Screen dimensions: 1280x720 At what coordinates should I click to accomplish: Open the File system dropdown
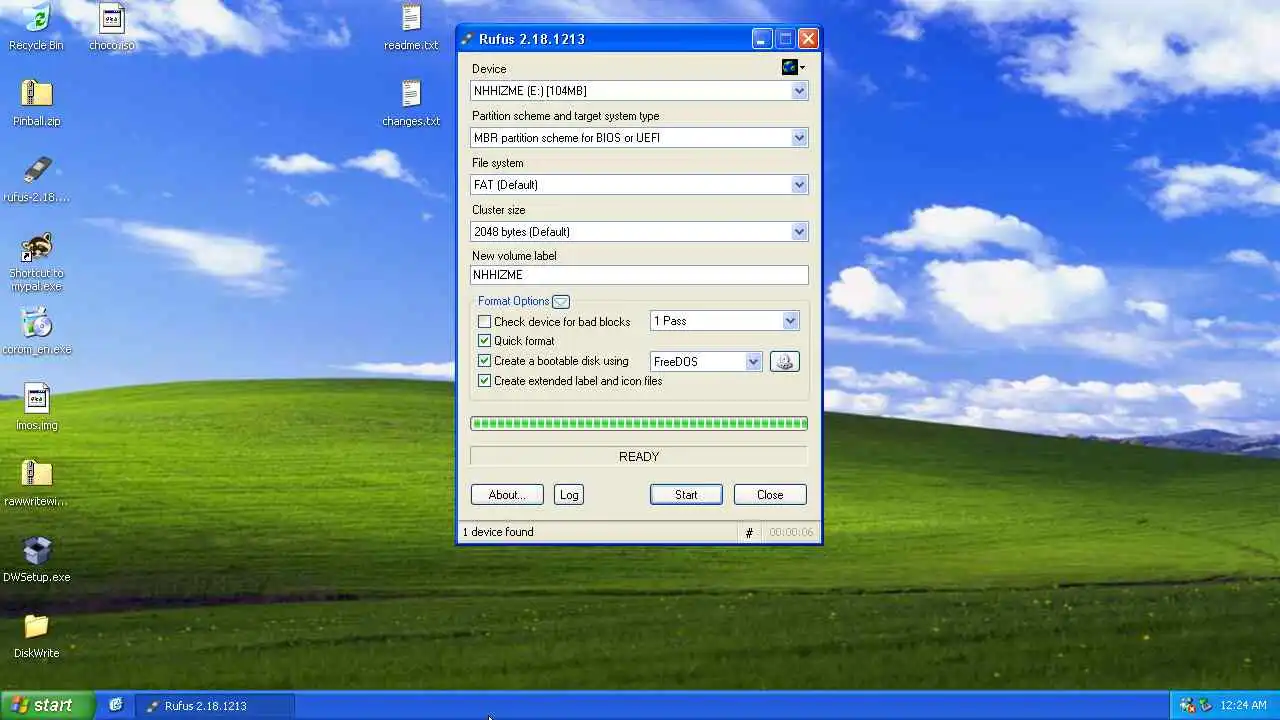click(x=799, y=185)
